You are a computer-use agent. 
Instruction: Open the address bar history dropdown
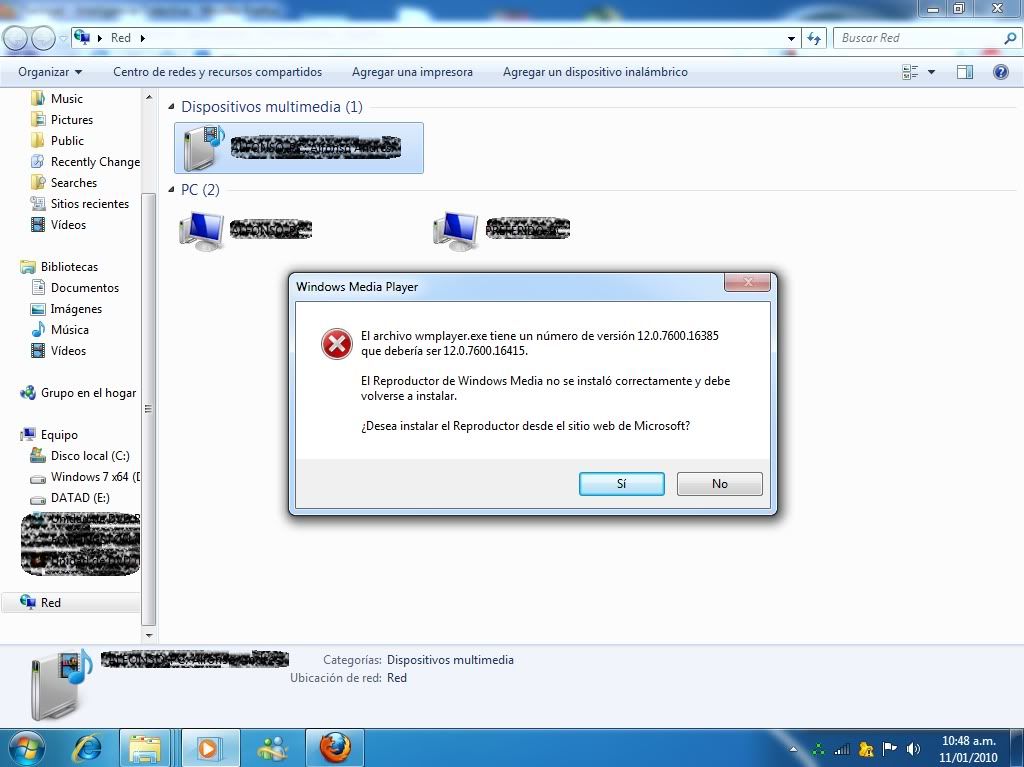tap(791, 39)
